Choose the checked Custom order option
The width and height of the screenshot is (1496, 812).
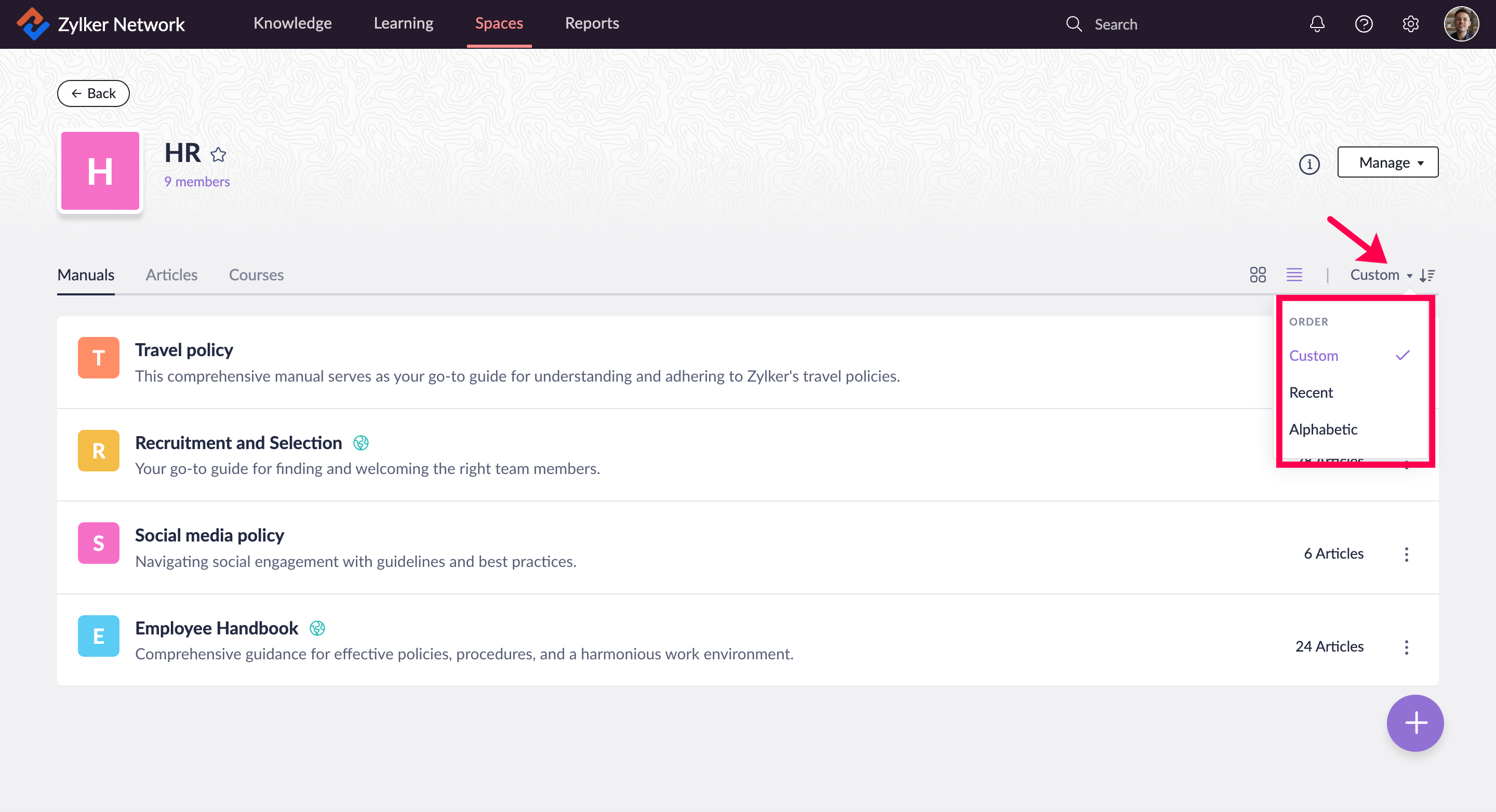1314,355
